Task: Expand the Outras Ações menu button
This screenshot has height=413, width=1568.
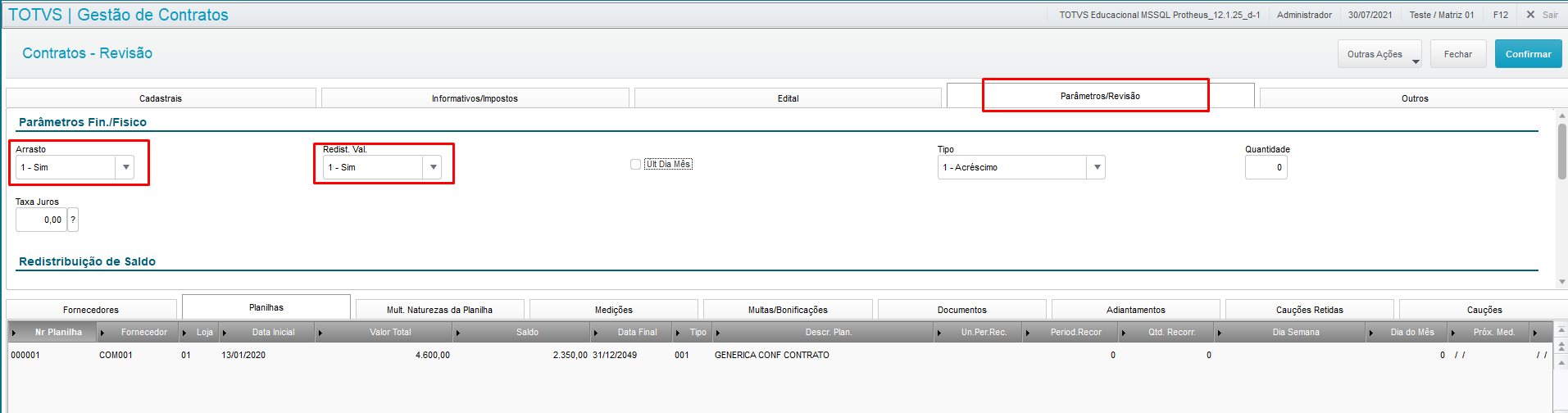Action: [1379, 54]
